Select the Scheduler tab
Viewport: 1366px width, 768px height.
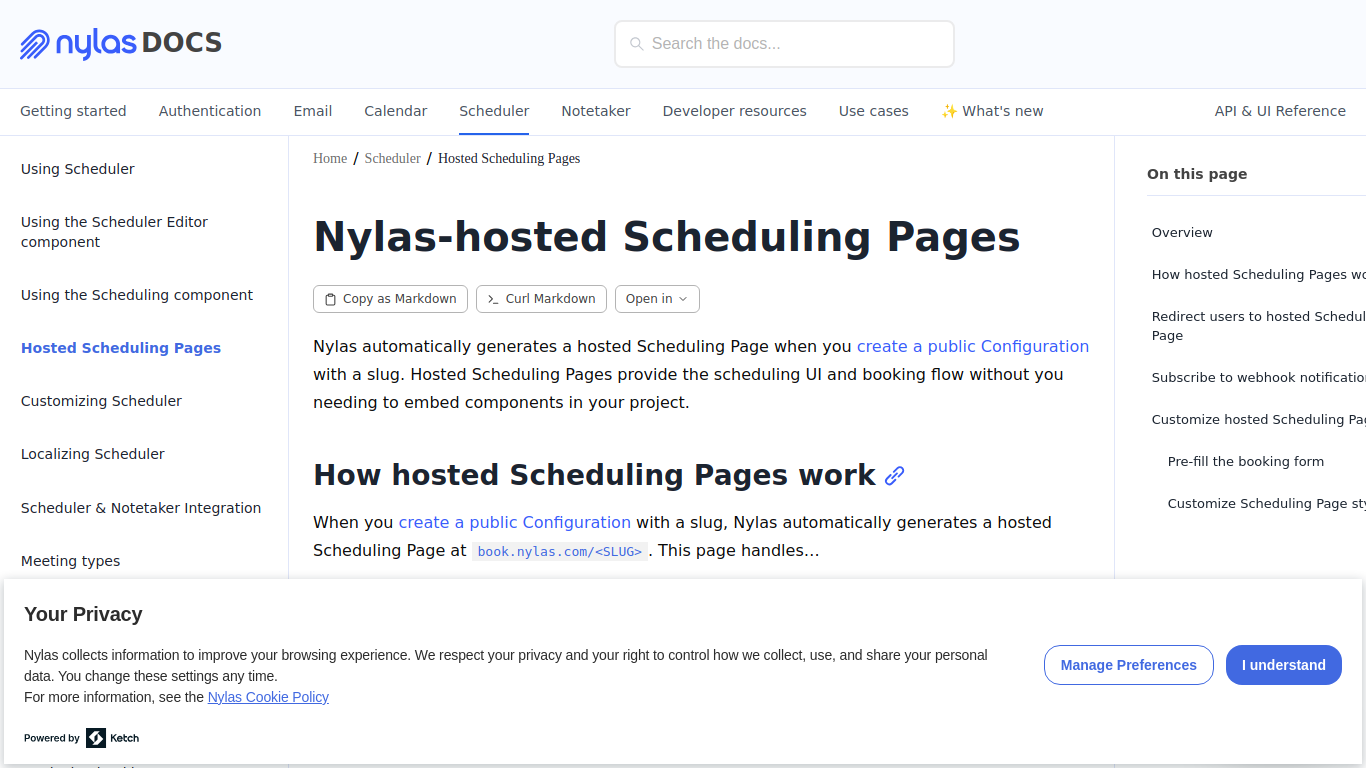(494, 111)
